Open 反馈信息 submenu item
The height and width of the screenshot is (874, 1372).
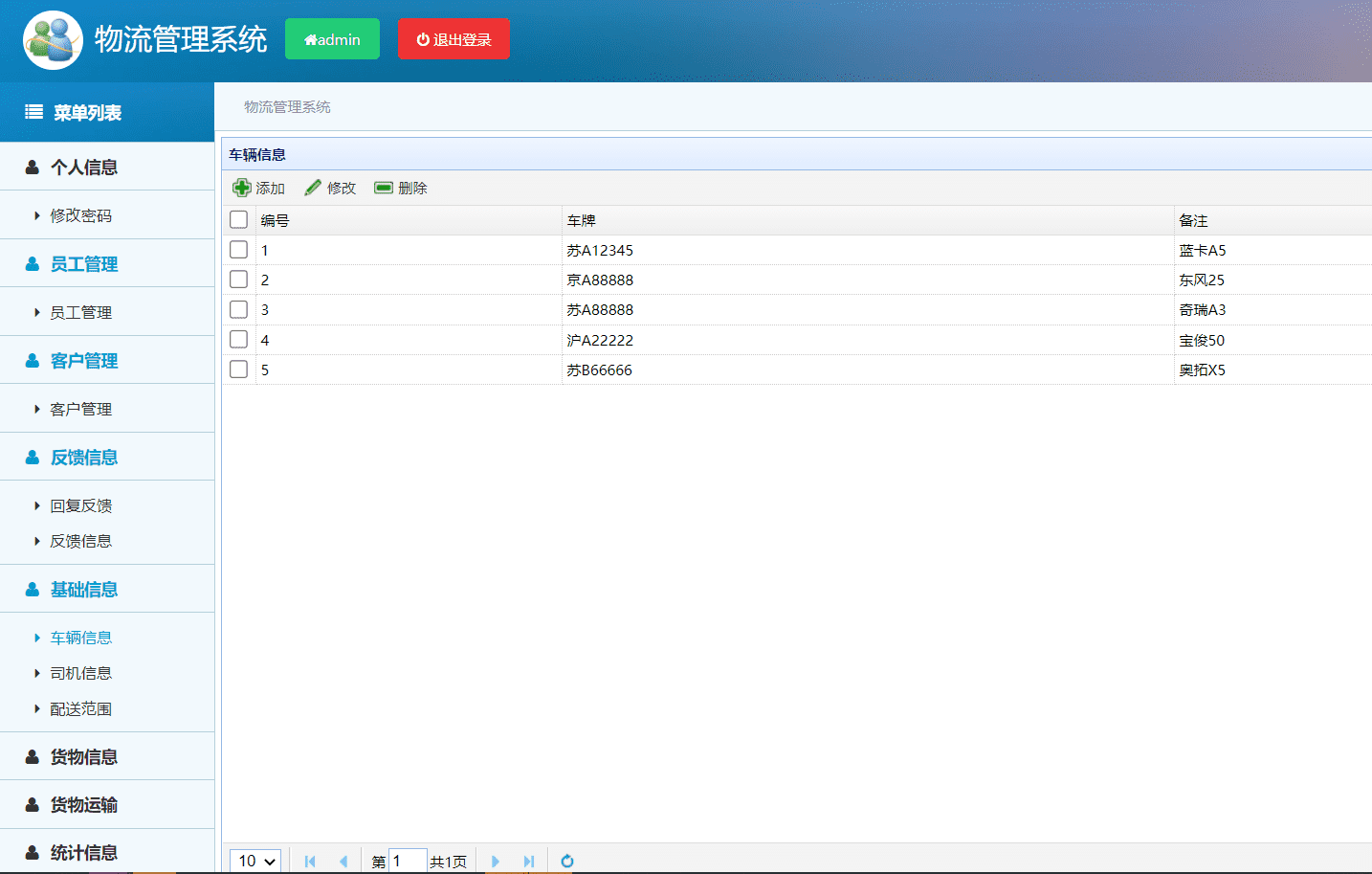80,541
